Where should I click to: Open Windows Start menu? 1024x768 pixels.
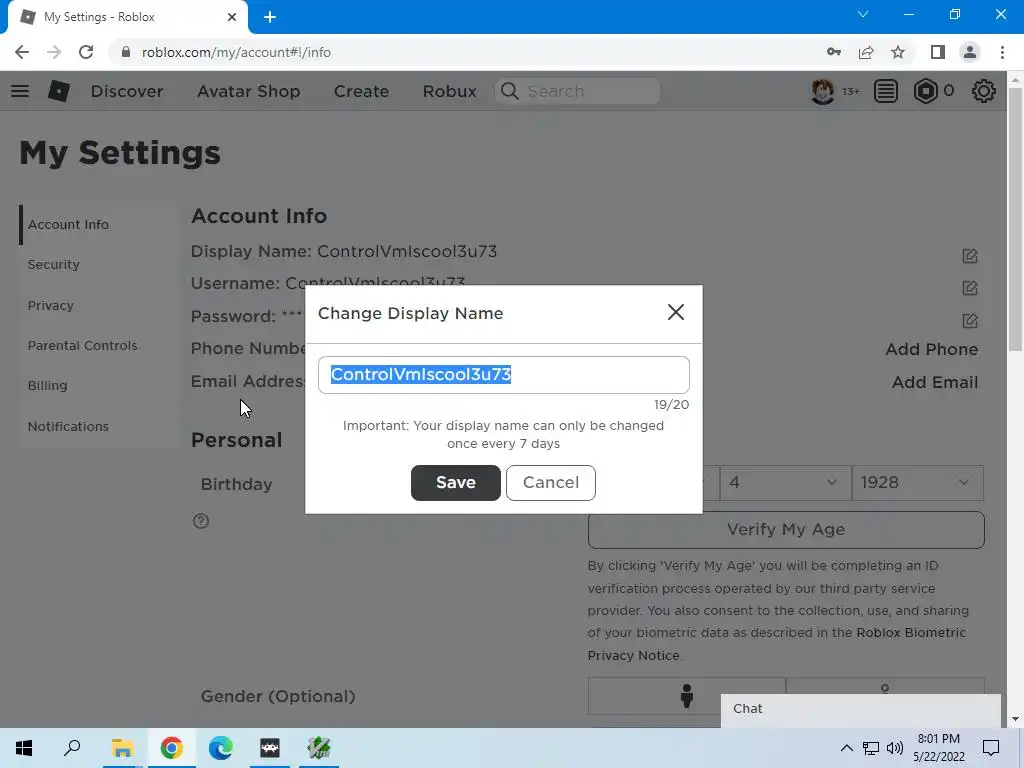coord(24,748)
